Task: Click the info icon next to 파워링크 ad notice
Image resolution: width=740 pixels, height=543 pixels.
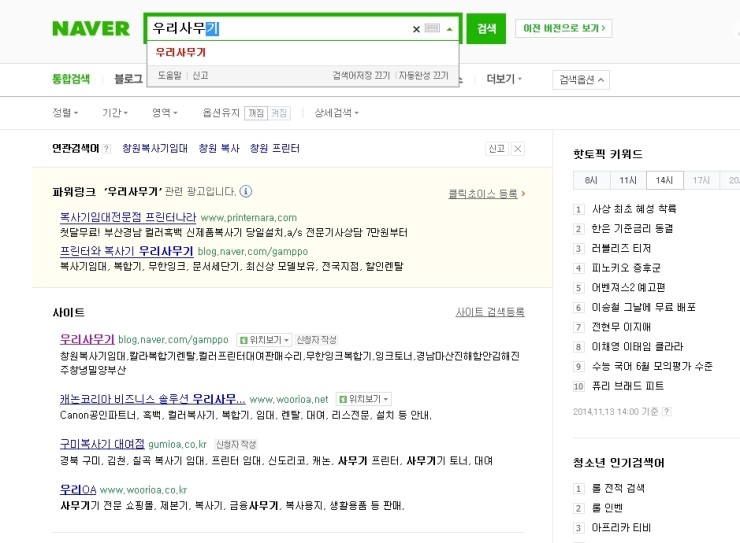Action: (x=245, y=192)
